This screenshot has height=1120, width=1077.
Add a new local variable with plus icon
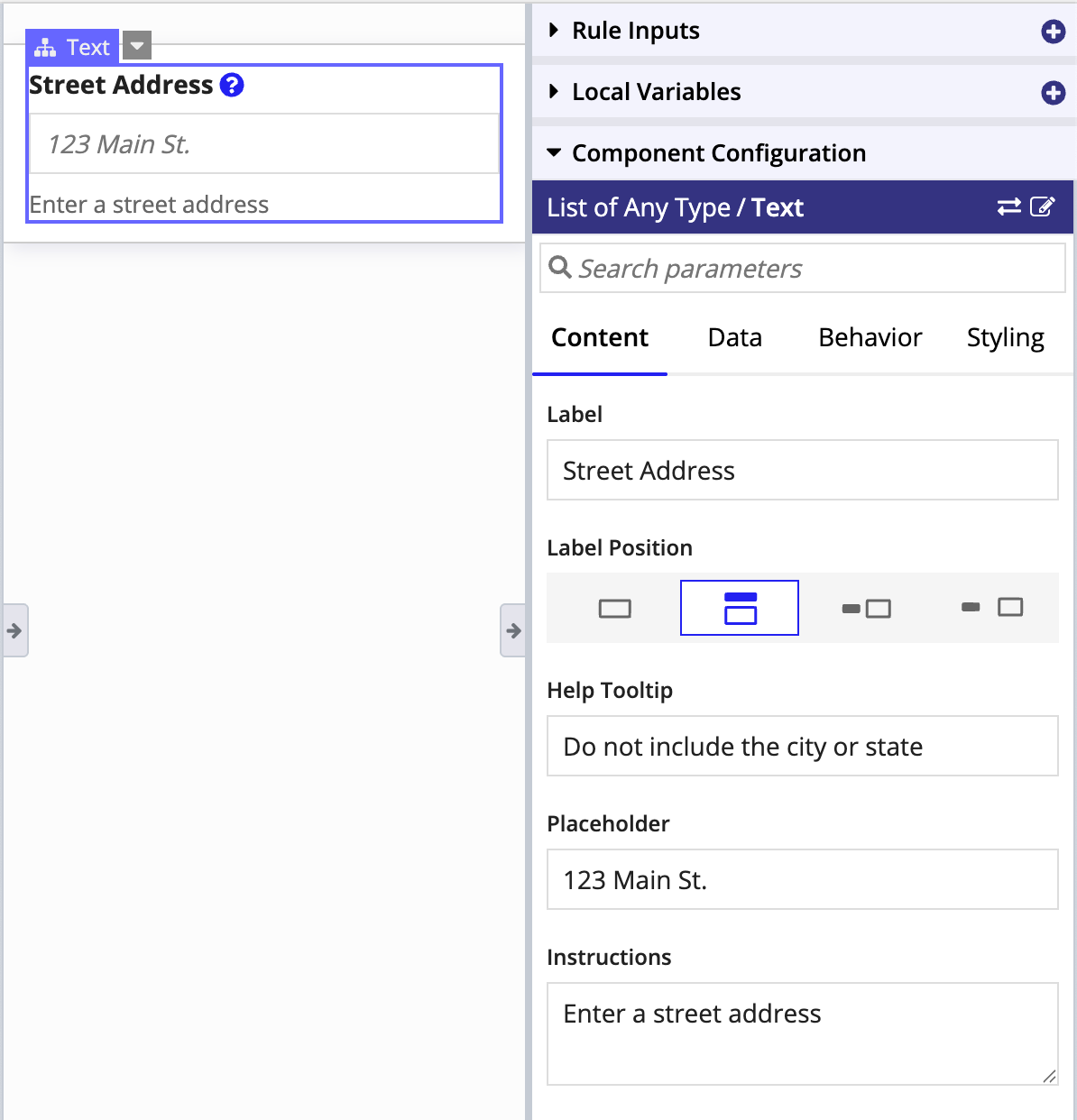pyautogui.click(x=1053, y=93)
